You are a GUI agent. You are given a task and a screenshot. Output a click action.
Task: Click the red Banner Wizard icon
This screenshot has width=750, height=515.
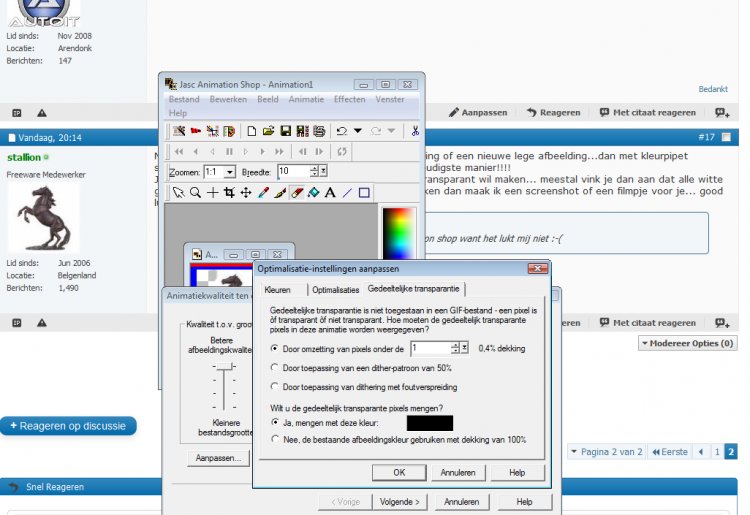196,131
